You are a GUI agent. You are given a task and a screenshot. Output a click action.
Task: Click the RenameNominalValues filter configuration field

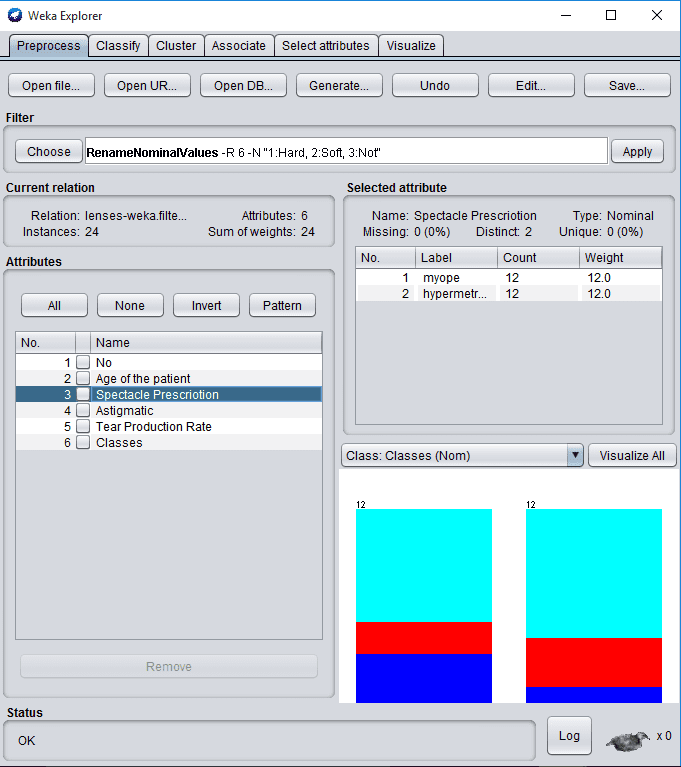(x=346, y=152)
